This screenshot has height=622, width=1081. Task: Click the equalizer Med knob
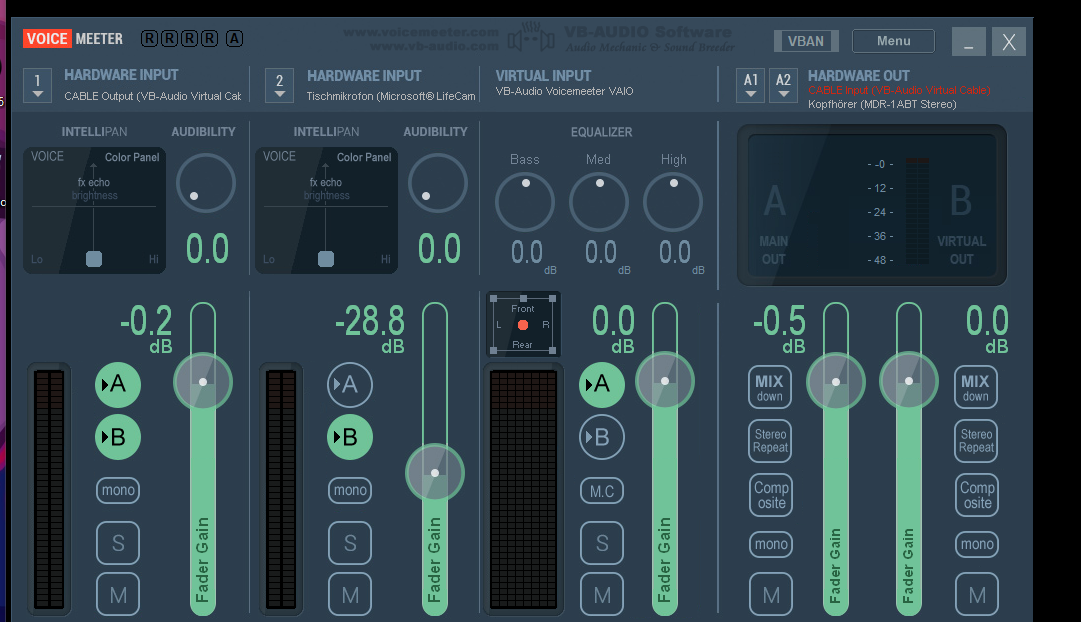coord(599,202)
